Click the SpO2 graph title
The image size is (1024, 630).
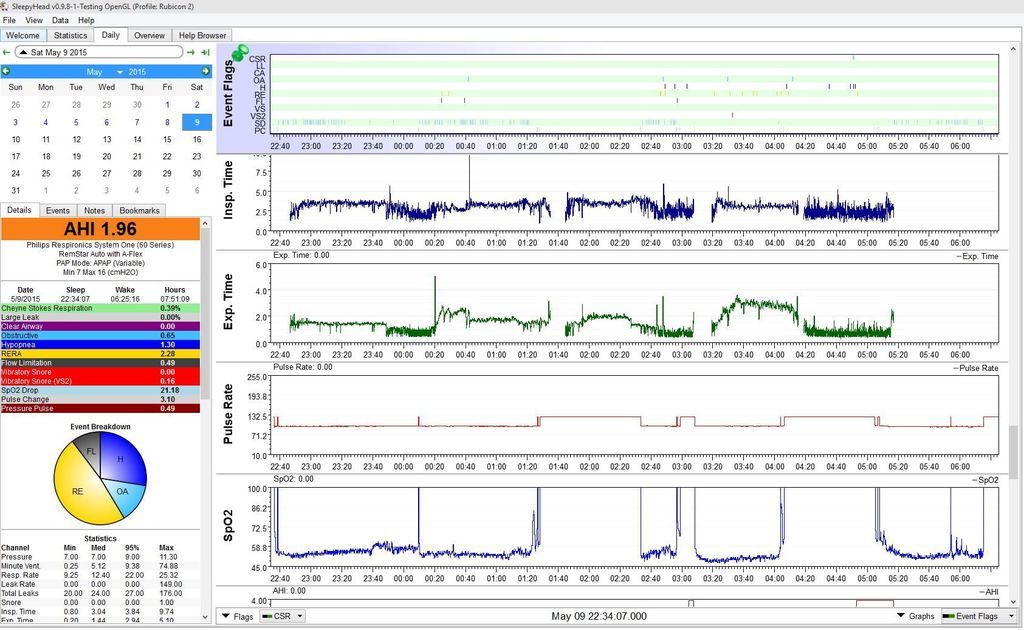click(228, 526)
